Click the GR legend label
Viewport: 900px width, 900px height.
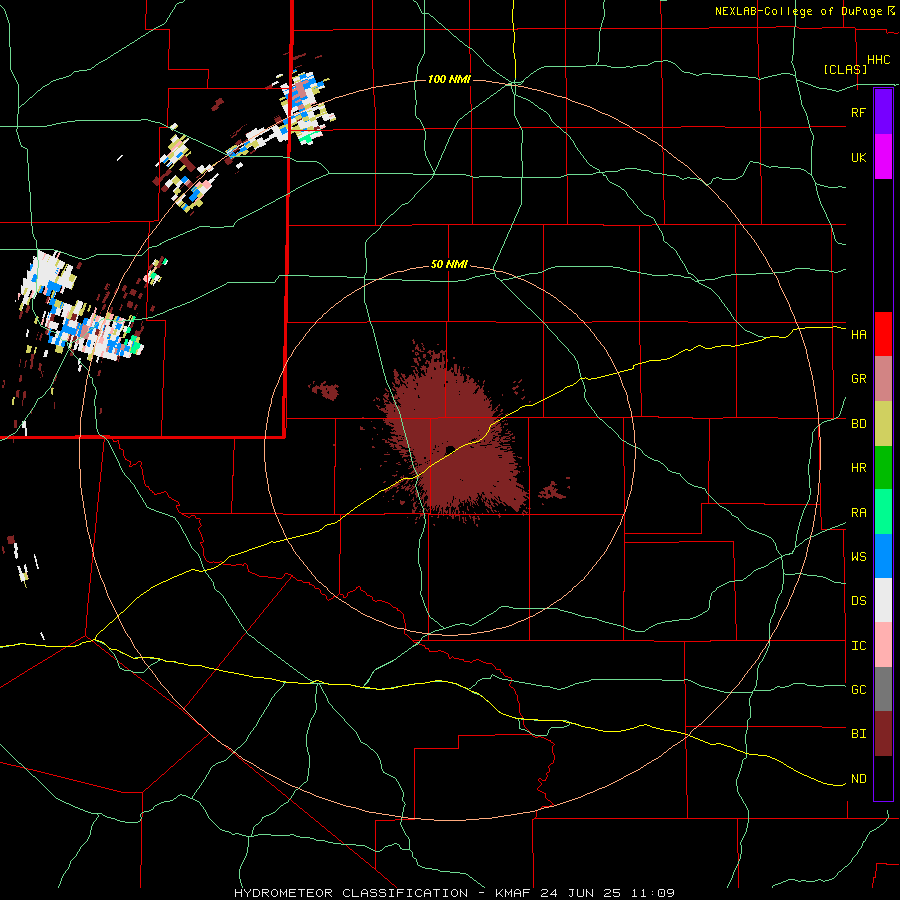[858, 379]
